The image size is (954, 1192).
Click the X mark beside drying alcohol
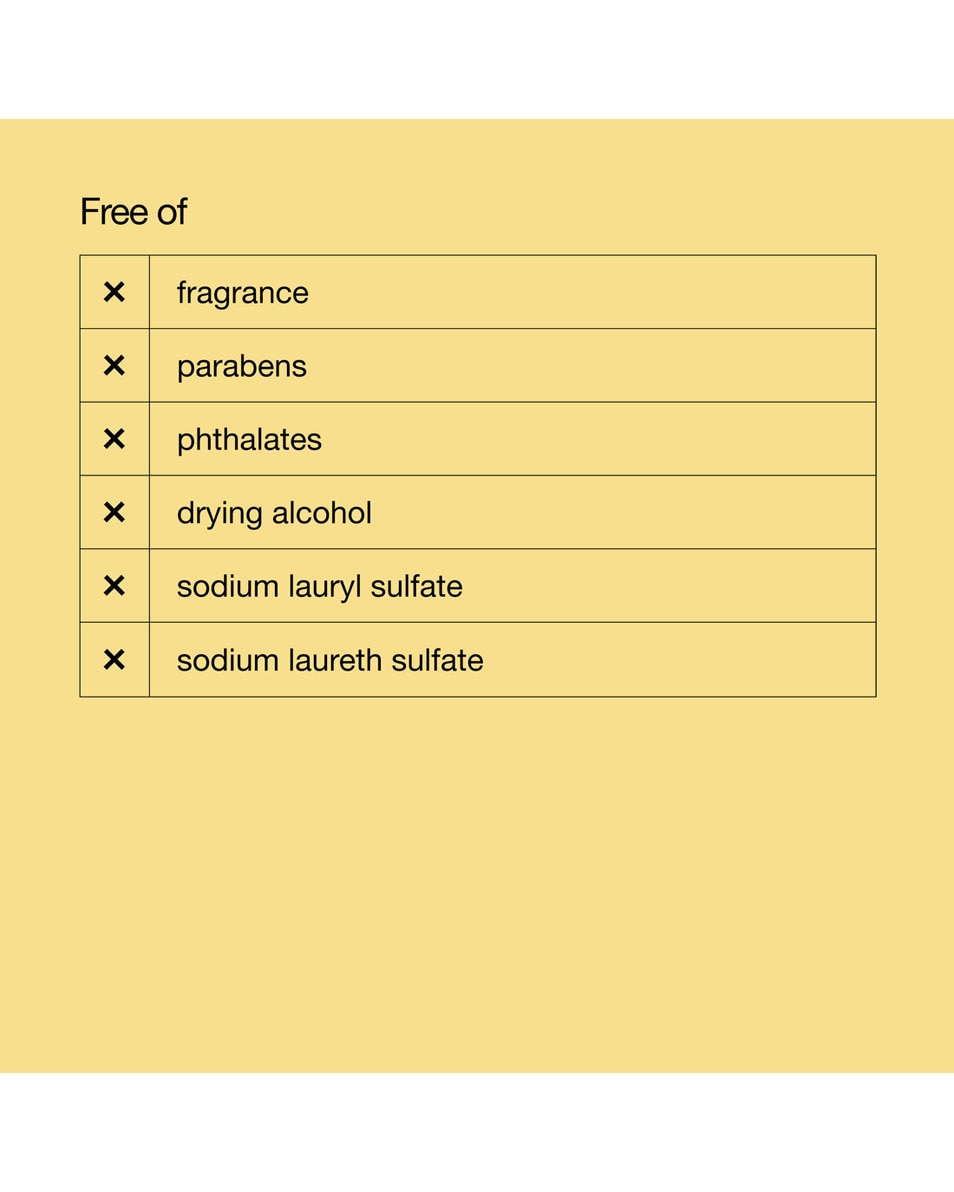pyautogui.click(x=114, y=513)
